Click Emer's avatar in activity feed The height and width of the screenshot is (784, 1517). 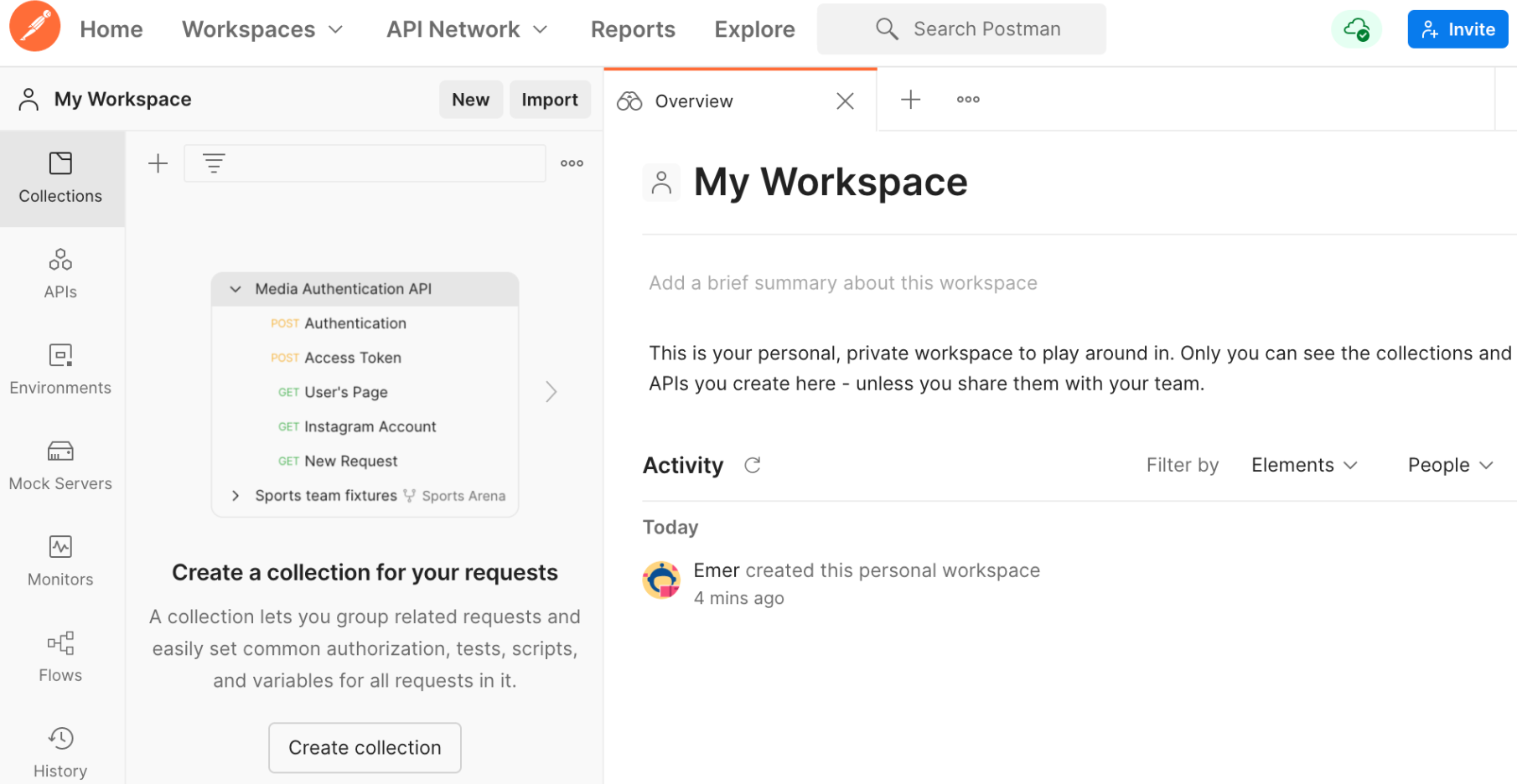click(661, 580)
